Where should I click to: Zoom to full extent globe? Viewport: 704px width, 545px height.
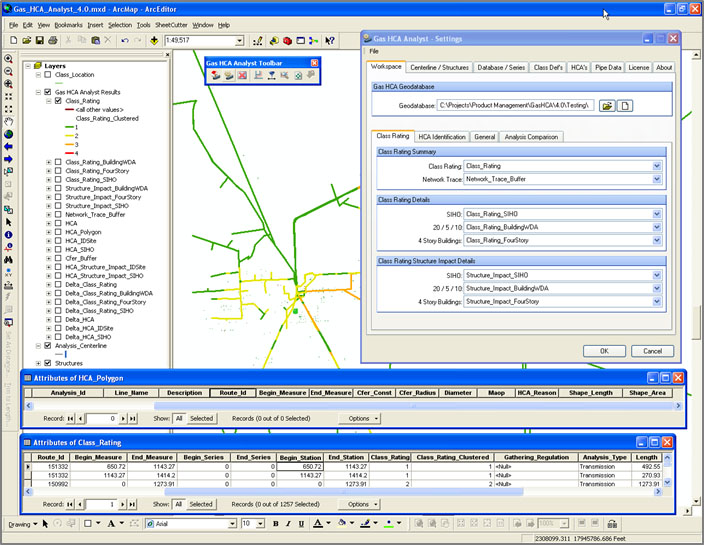[x=8, y=134]
